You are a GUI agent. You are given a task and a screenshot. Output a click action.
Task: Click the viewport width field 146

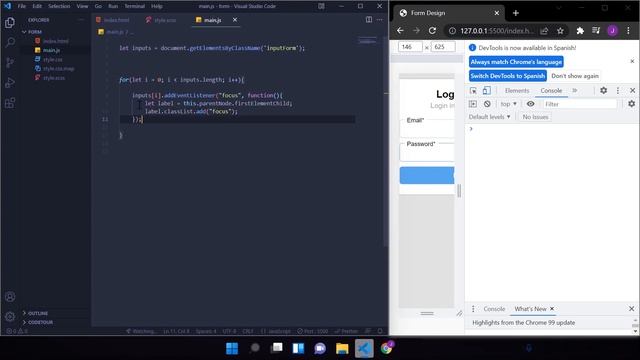(409, 47)
